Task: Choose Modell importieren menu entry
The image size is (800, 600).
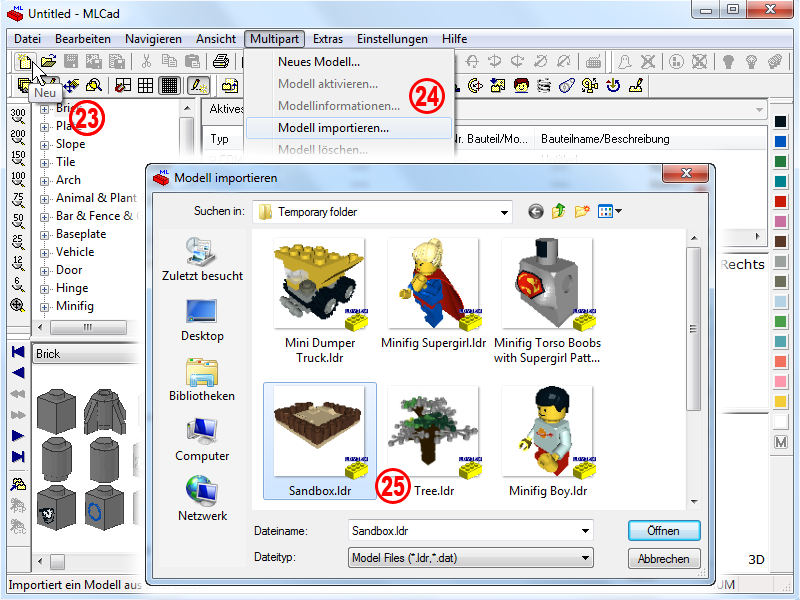Action: coord(349,128)
